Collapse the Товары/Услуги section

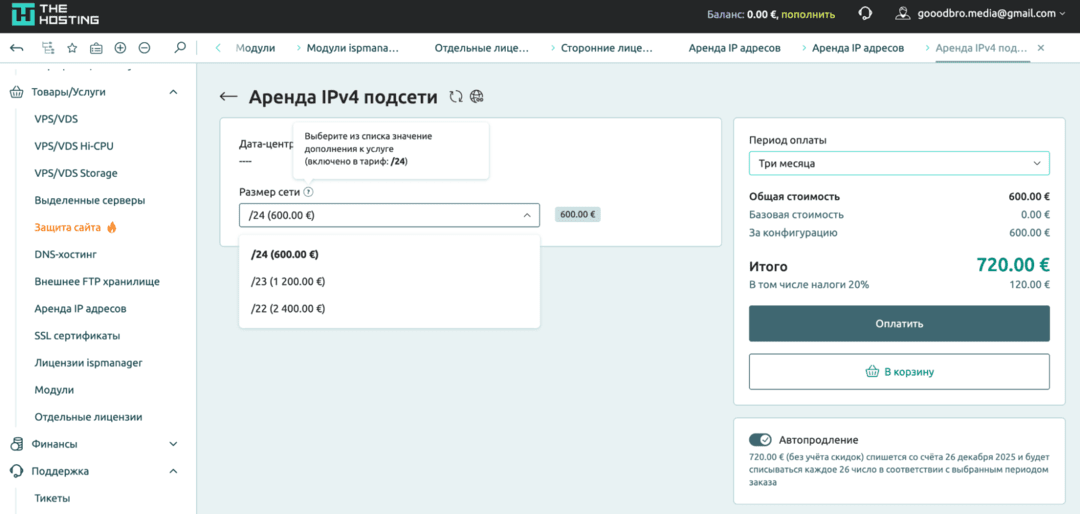(174, 92)
